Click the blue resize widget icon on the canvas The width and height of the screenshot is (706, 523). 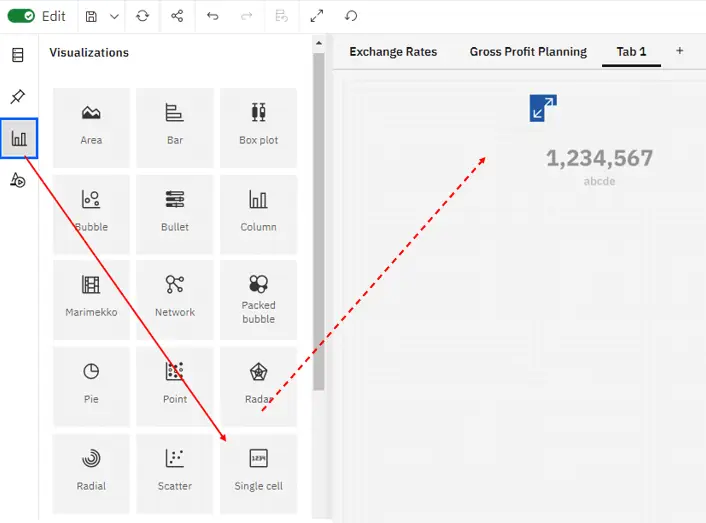543,108
